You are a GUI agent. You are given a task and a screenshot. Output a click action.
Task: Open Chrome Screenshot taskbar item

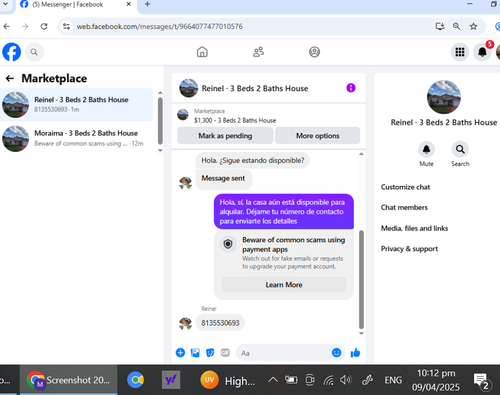[68, 380]
